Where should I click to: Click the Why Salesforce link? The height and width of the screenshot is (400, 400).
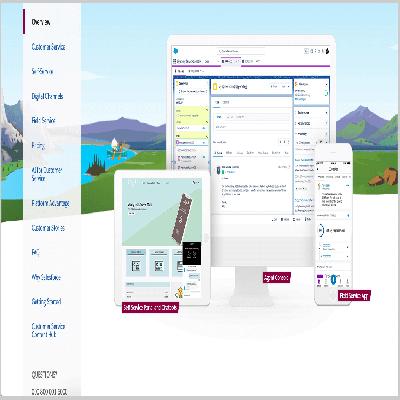click(46, 277)
